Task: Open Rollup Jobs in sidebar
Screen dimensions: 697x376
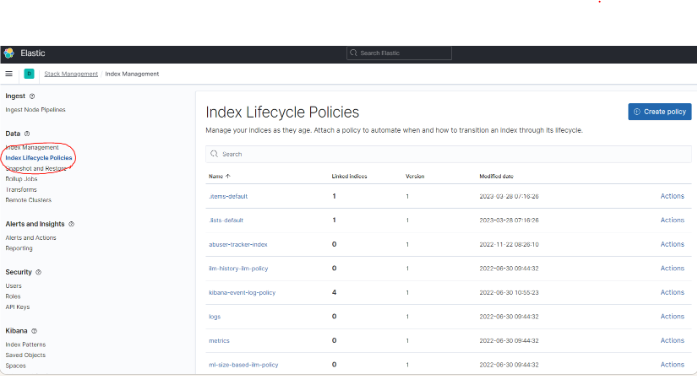Action: point(21,179)
